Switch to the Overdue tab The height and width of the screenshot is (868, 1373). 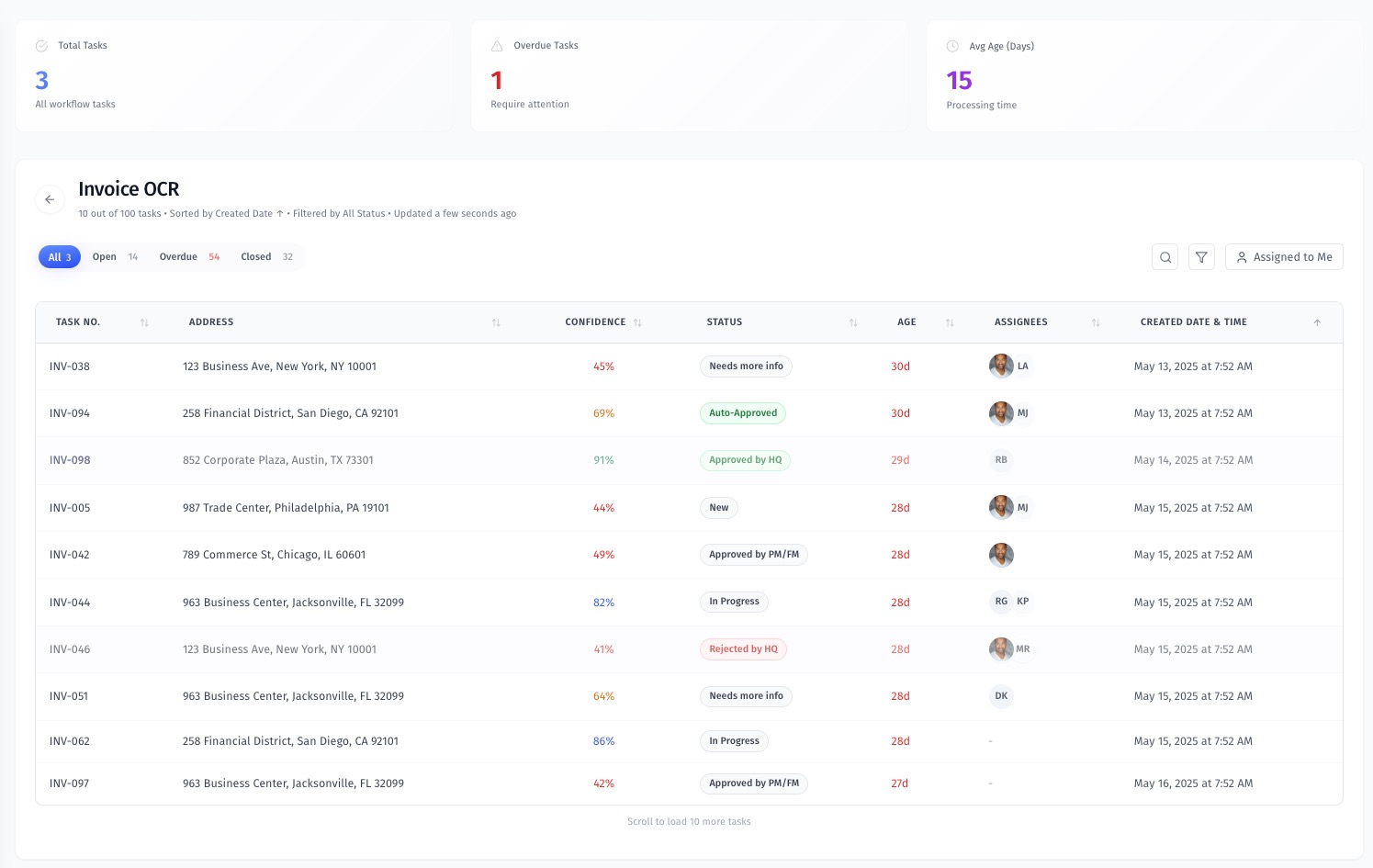point(189,257)
